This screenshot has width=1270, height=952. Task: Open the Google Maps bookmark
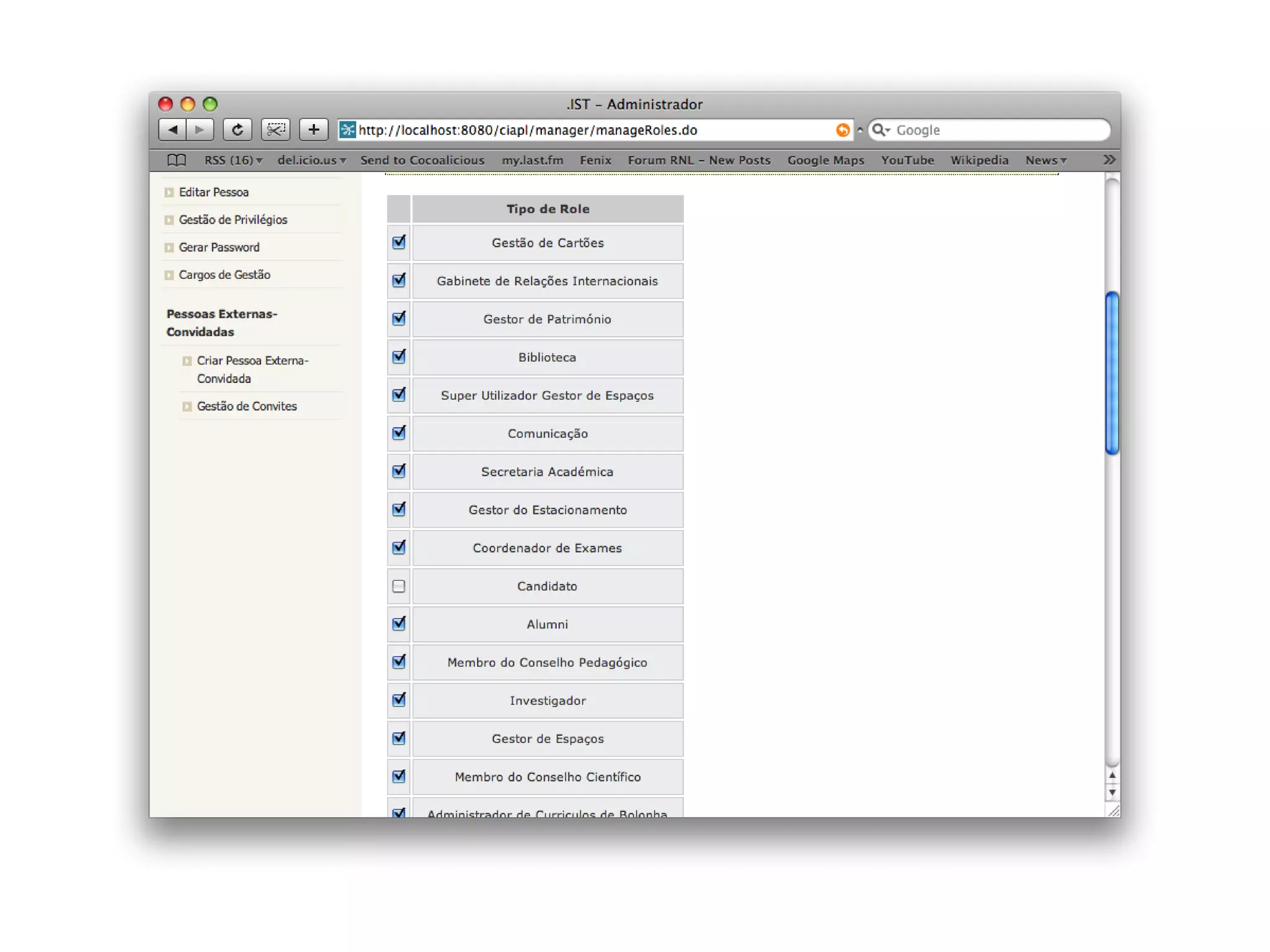825,160
